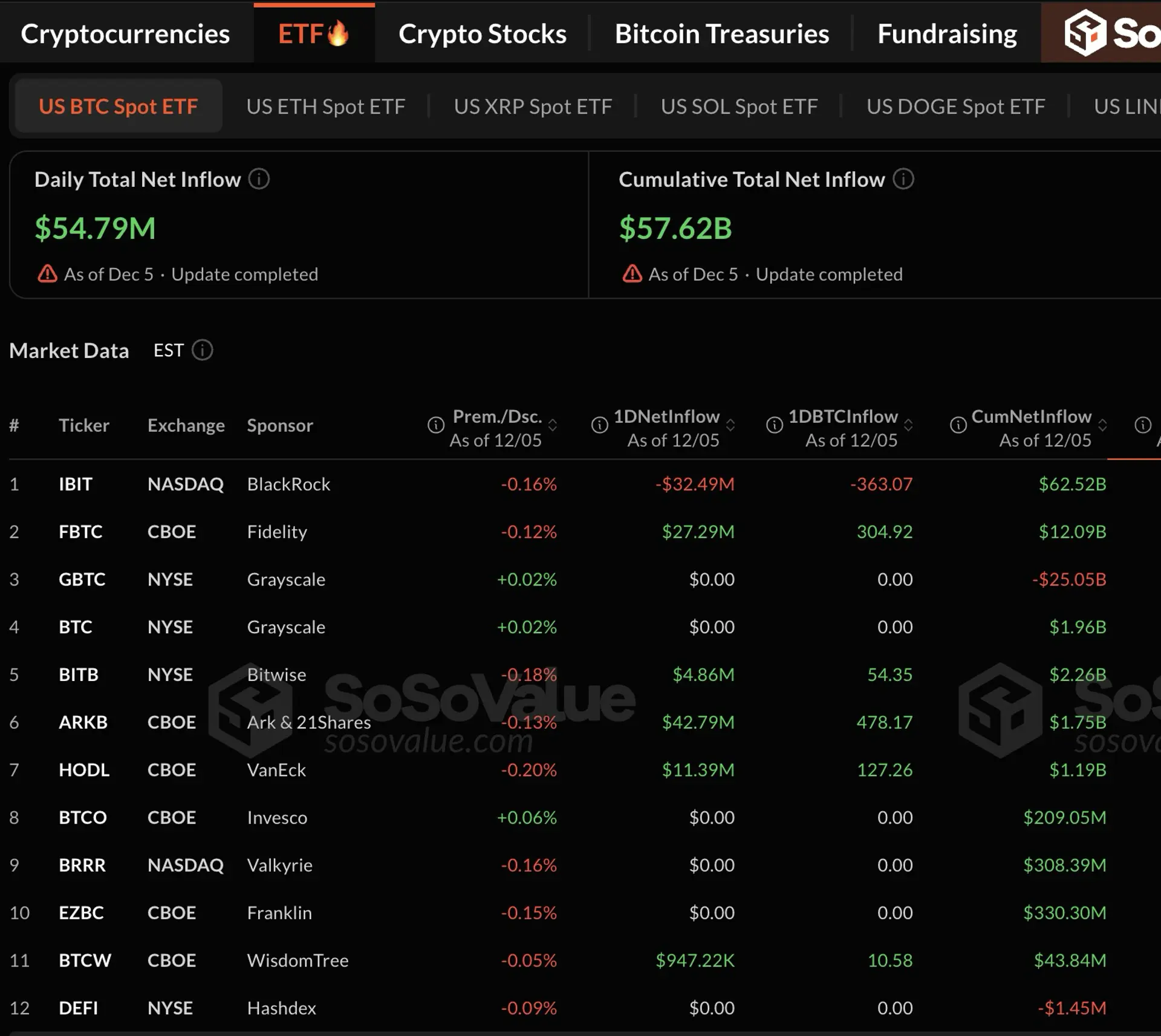The width and height of the screenshot is (1161, 1036).
Task: Open Bitcoin Treasuries section
Action: [x=721, y=34]
